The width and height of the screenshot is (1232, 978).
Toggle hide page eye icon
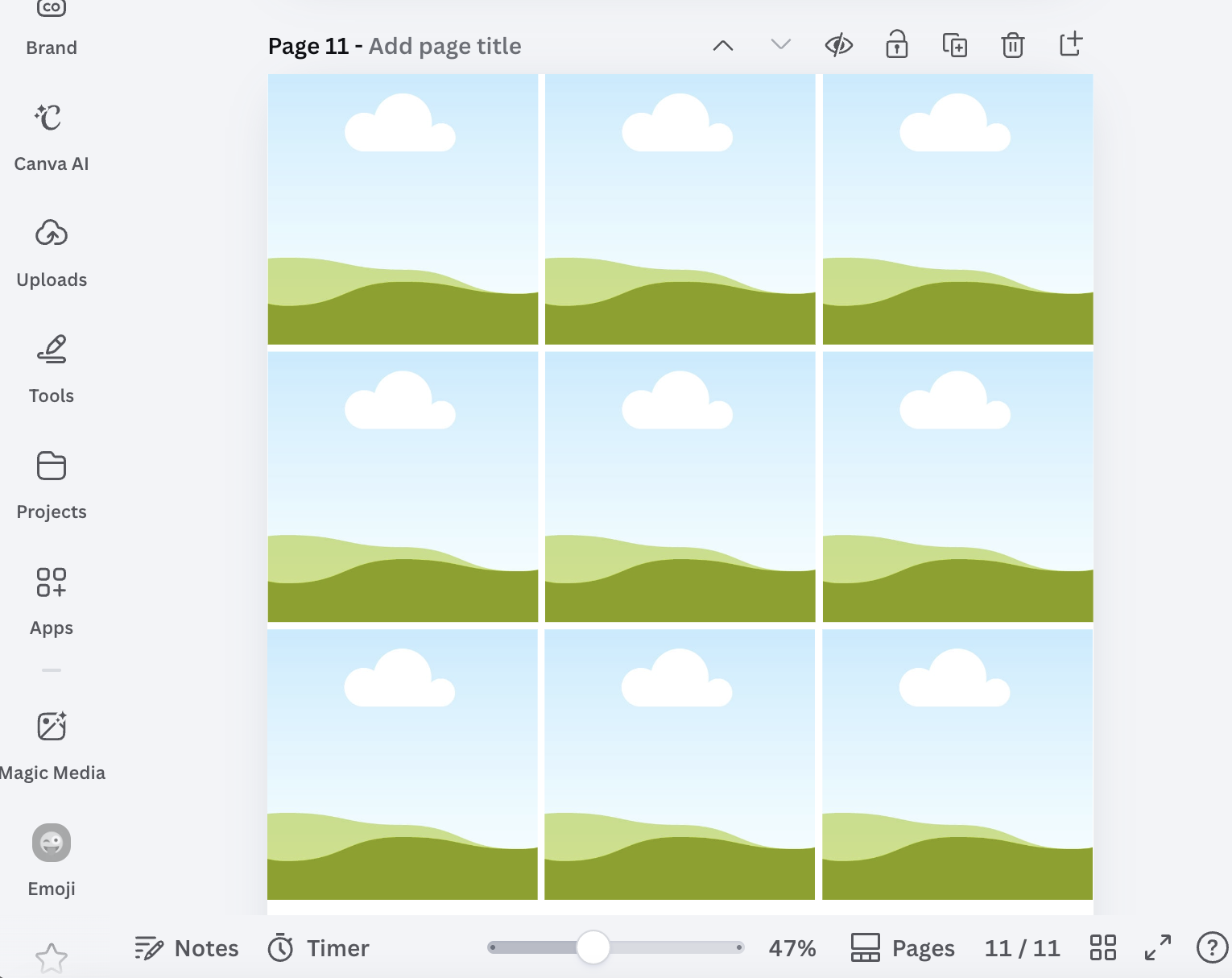point(839,45)
